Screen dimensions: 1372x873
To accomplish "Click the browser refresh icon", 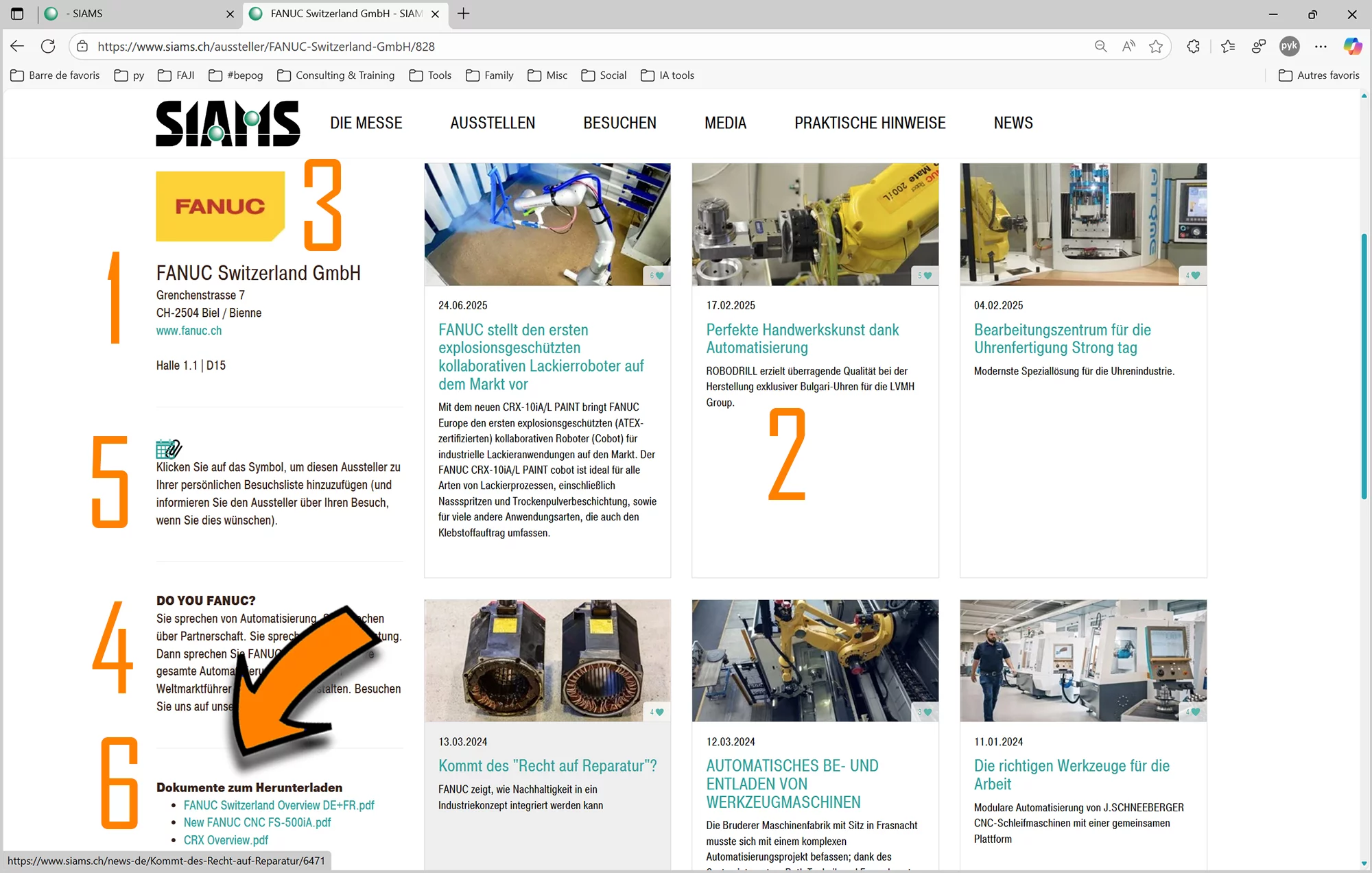I will 48,47.
